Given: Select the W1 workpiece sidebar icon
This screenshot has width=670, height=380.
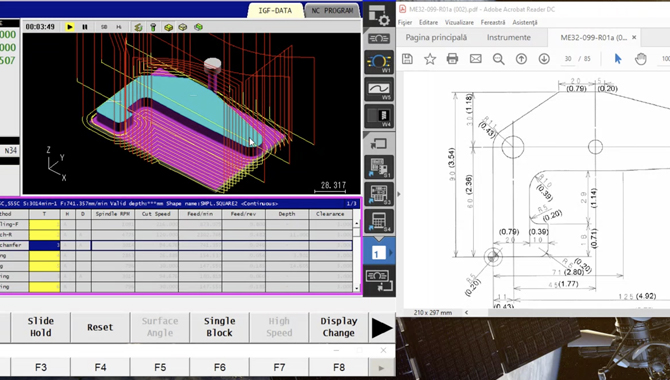Looking at the screenshot, I should pyautogui.click(x=379, y=62).
